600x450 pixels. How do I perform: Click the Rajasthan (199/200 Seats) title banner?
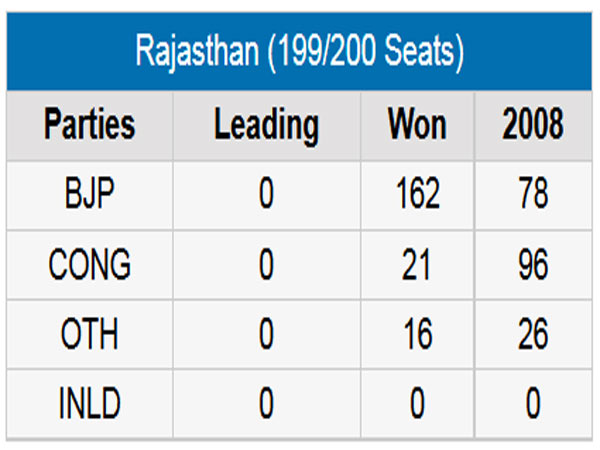[299, 51]
